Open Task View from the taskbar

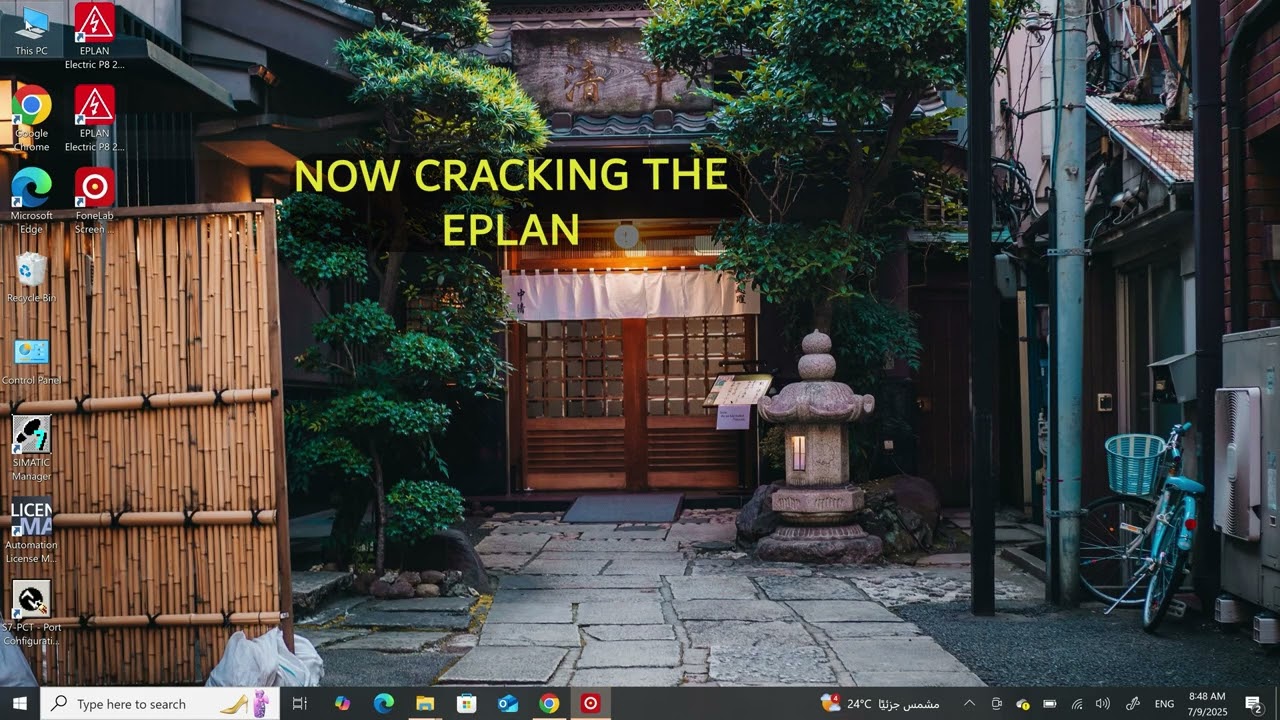pos(299,704)
